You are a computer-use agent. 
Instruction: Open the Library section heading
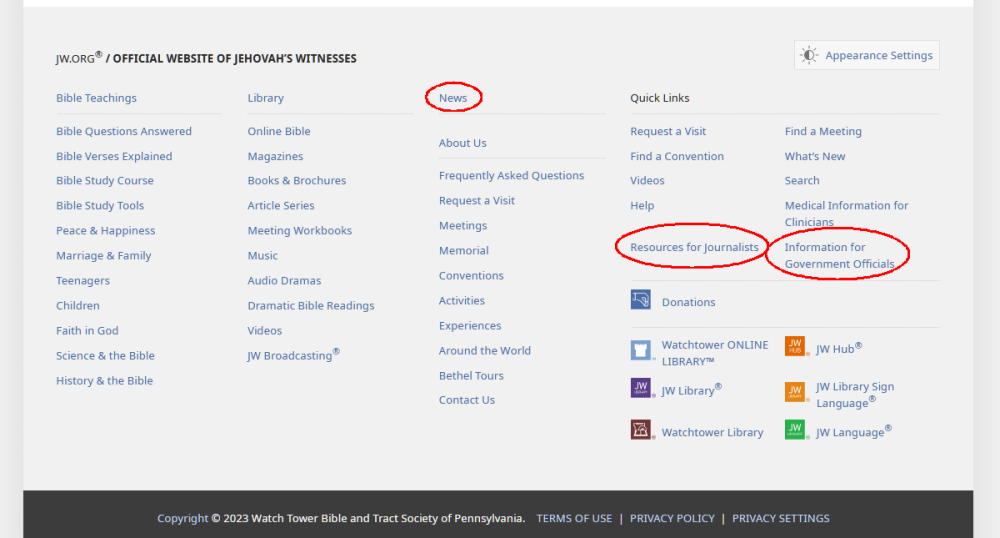click(266, 98)
